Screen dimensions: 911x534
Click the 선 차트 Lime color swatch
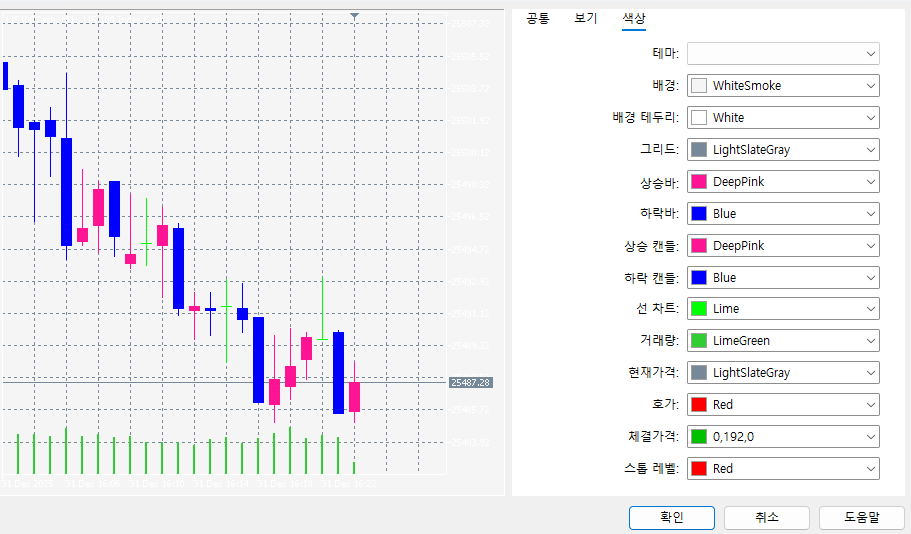tap(699, 309)
